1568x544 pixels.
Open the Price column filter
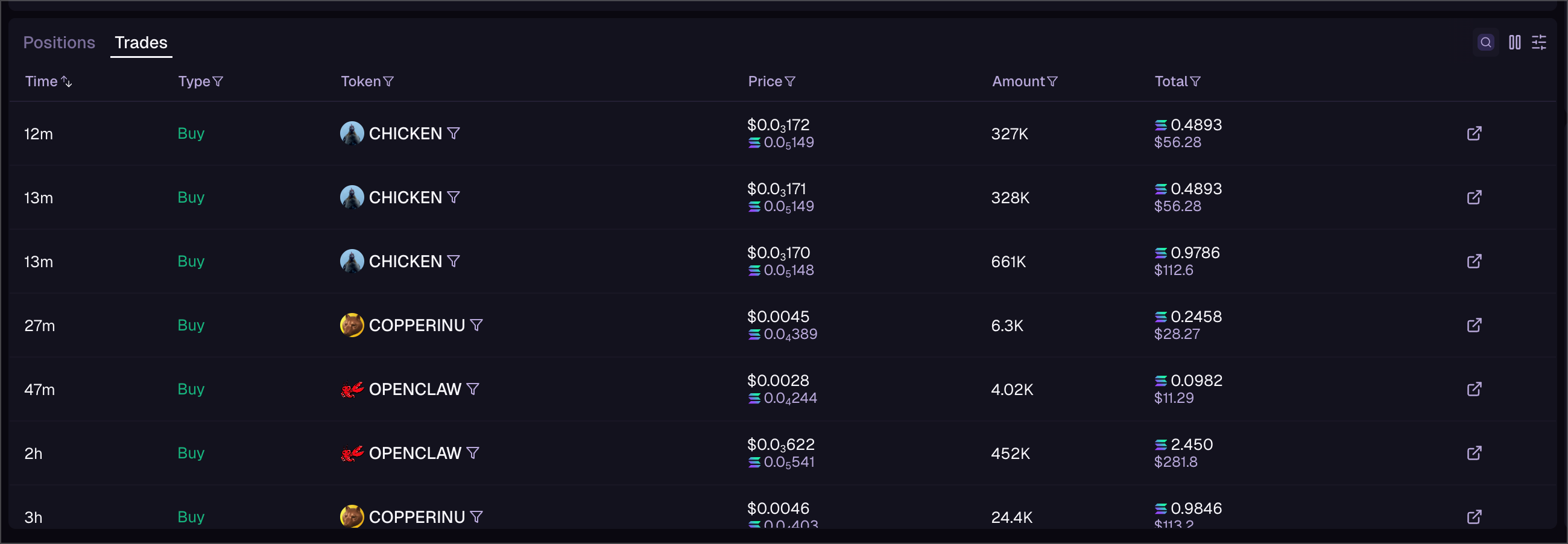pos(790,81)
